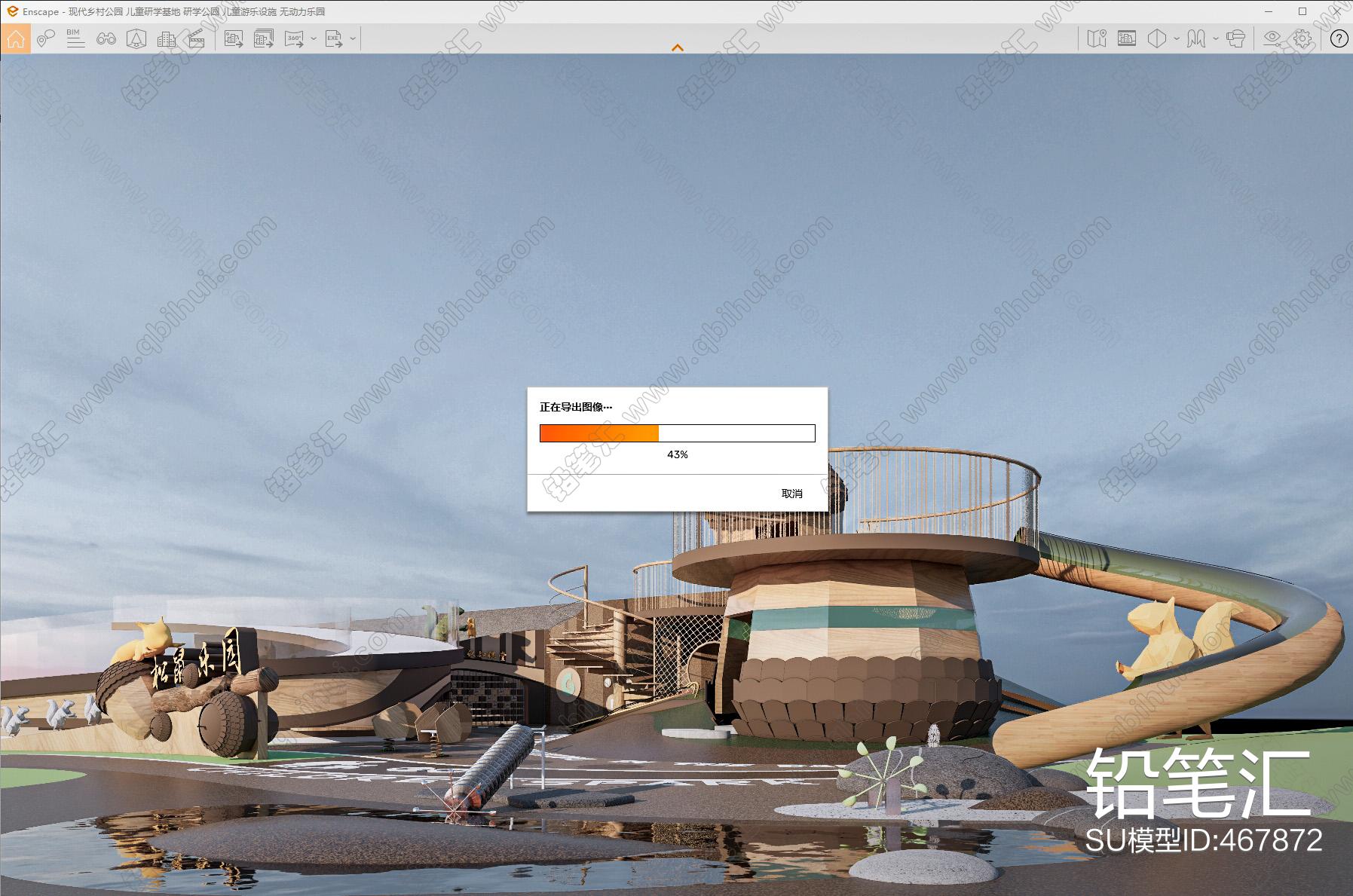1353x896 pixels.
Task: Open the Enscape asset library tree icon
Action: pos(136,38)
